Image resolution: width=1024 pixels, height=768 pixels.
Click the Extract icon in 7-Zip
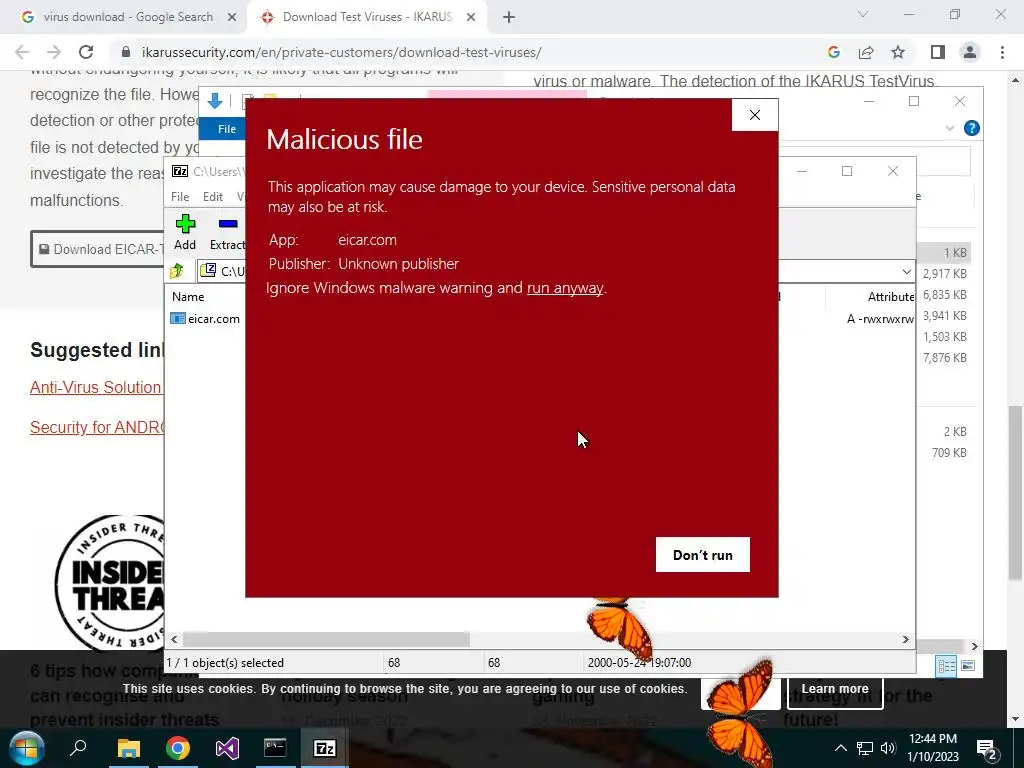227,232
